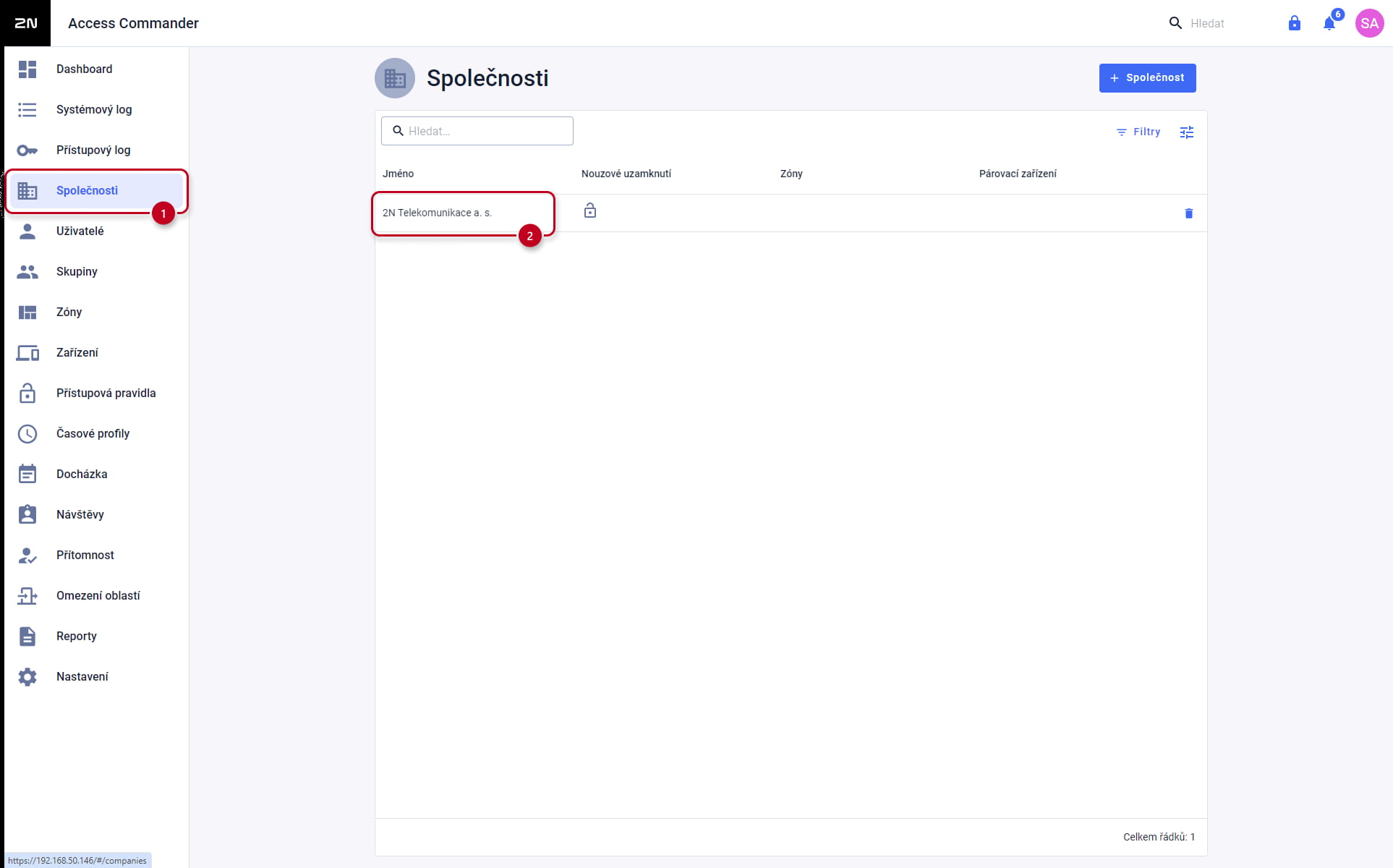
Task: Sort by Jméno column header
Action: tap(399, 174)
